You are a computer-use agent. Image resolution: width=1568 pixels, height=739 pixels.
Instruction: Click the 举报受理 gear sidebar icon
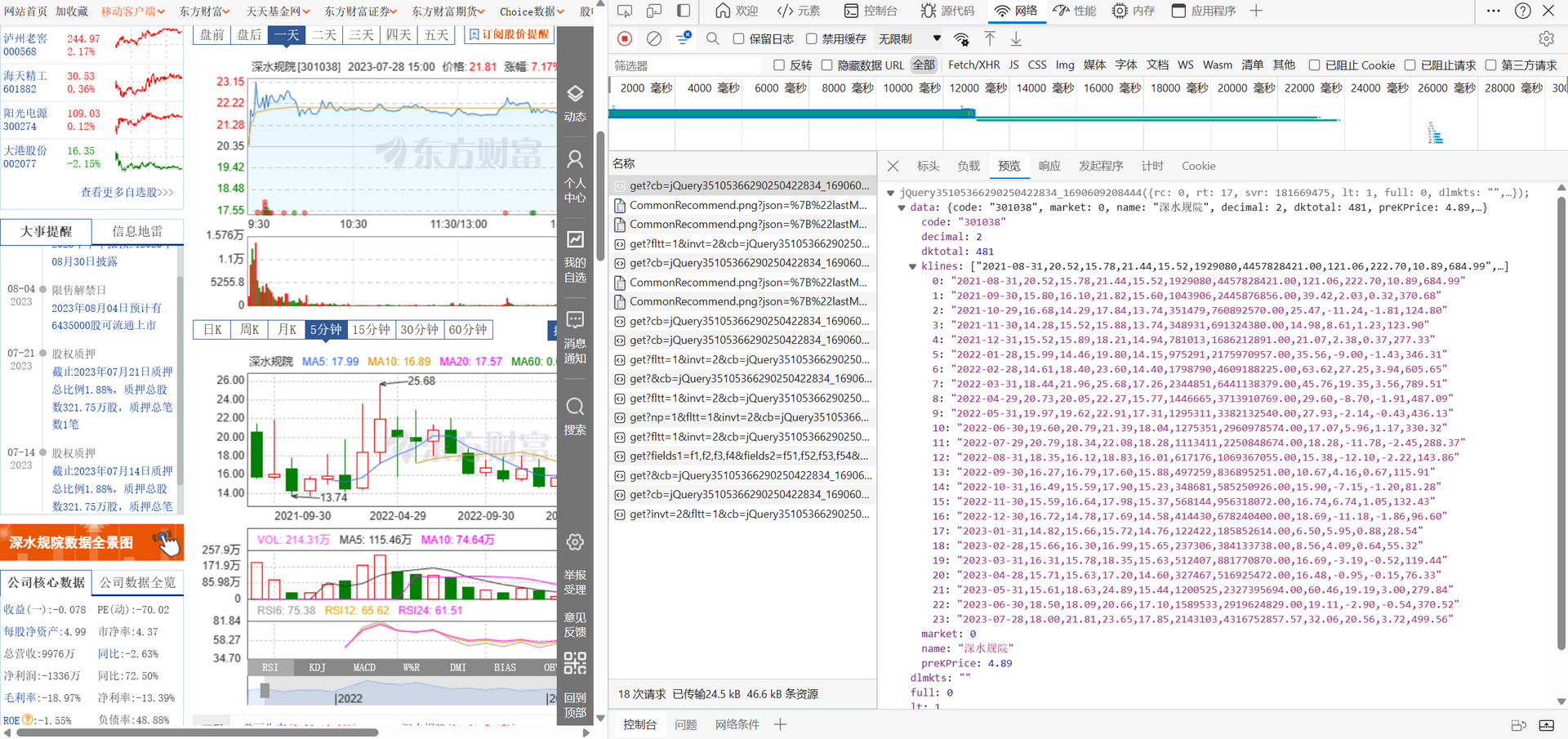point(575,563)
